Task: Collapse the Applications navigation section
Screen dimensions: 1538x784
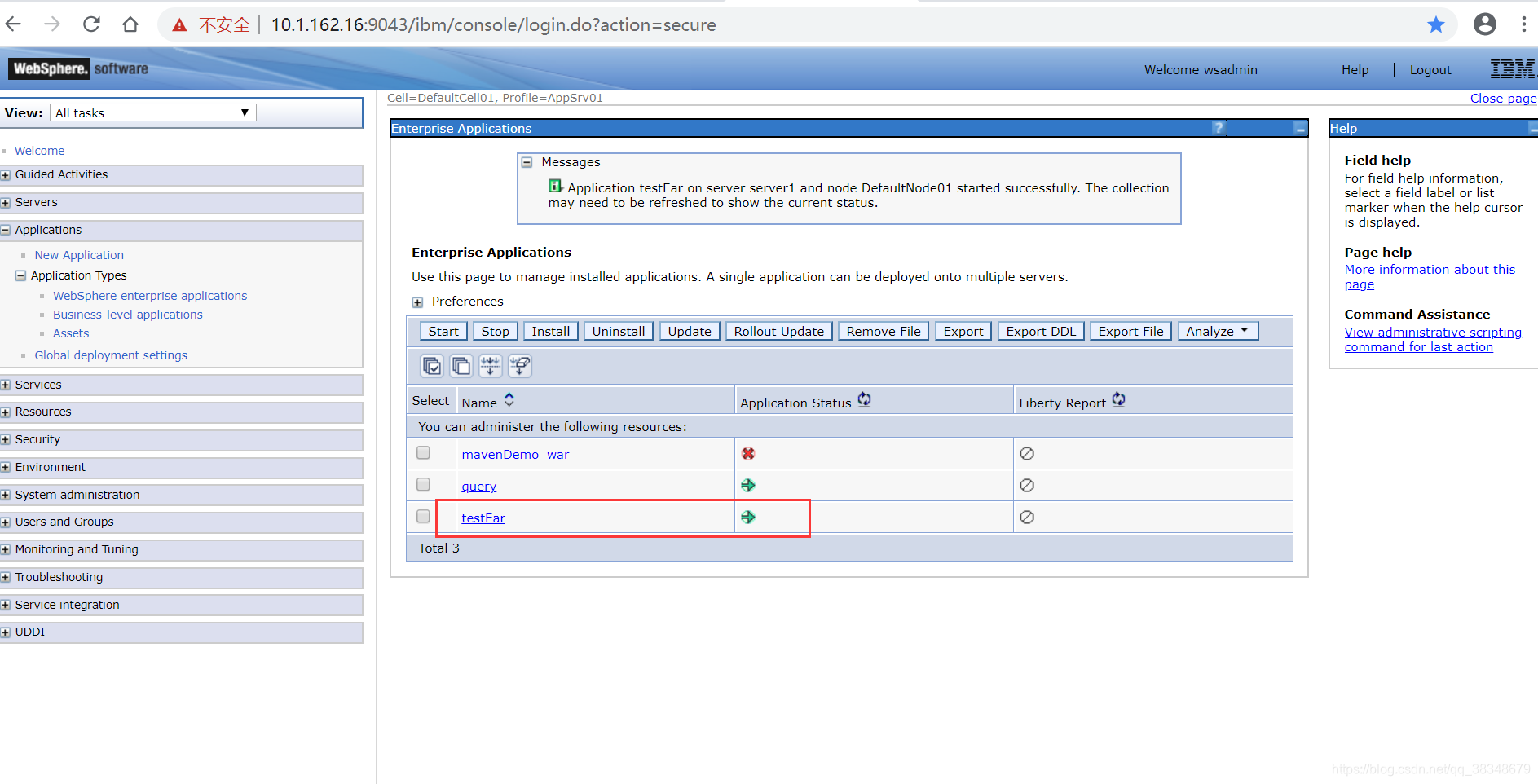Action: tap(6, 231)
